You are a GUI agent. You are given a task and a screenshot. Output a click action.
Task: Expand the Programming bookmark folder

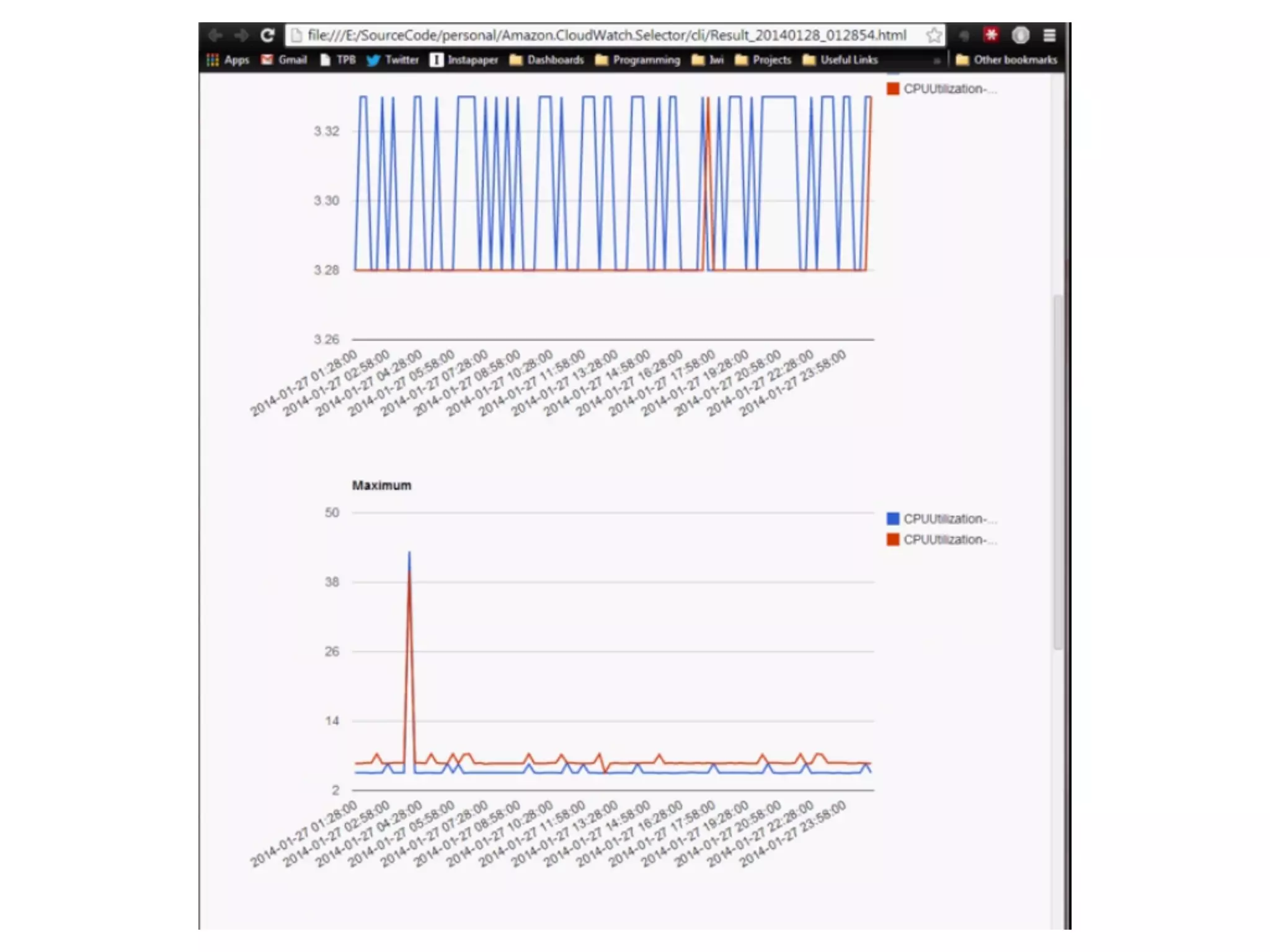click(637, 60)
